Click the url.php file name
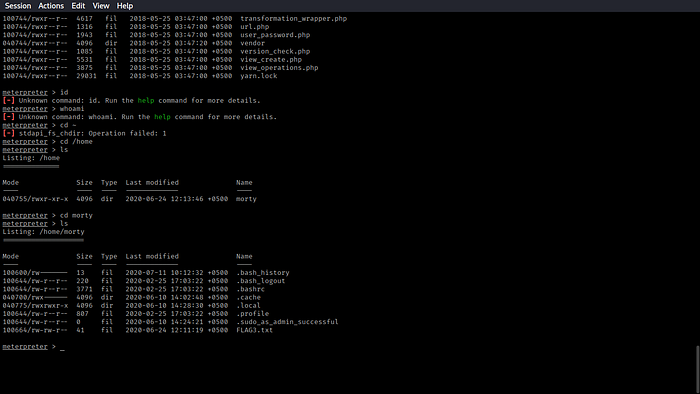 coord(255,27)
